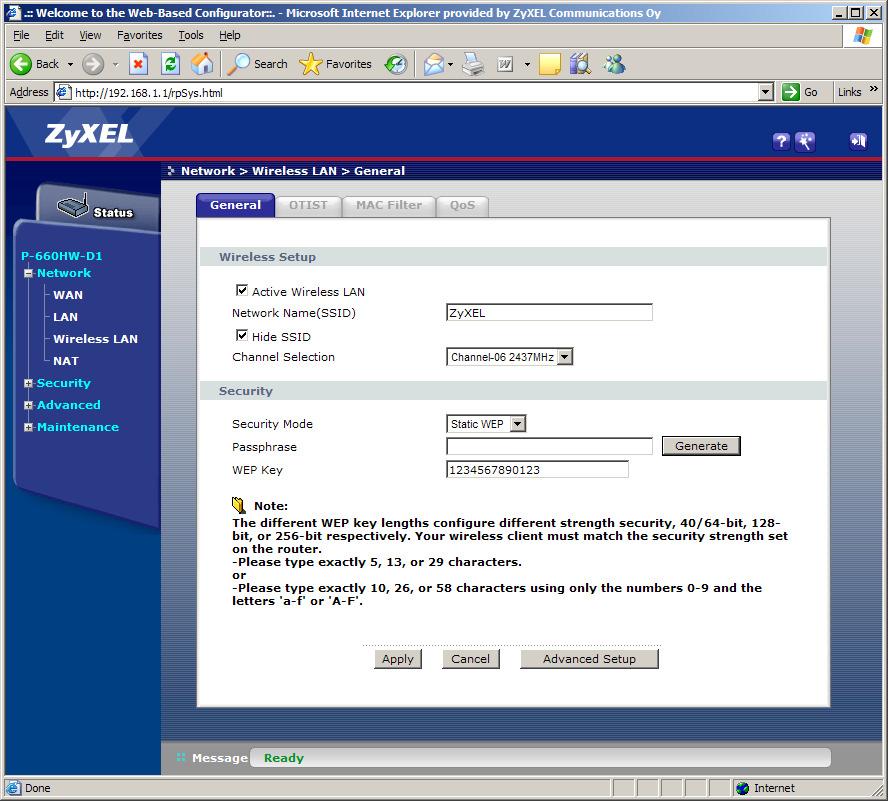The width and height of the screenshot is (888, 801).
Task: Open the Favorites star toolbar button
Action: coord(335,64)
